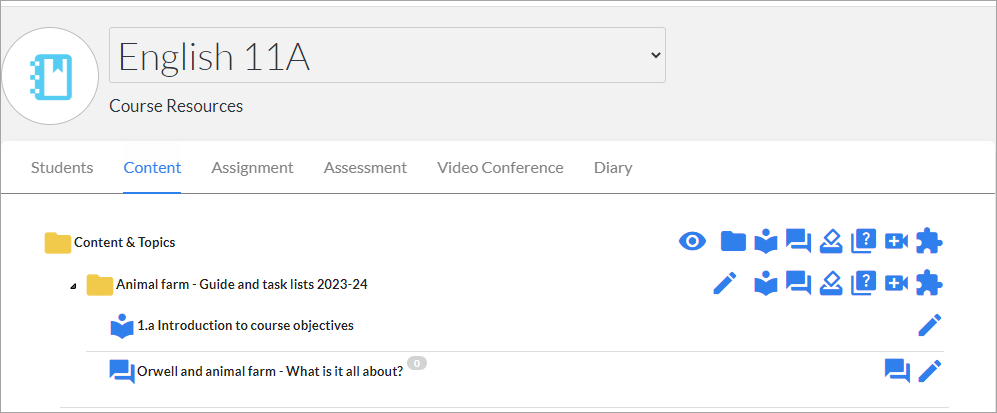The image size is (997, 413).
Task: Edit the Animal farm folder with pencil icon
Action: coord(725,283)
